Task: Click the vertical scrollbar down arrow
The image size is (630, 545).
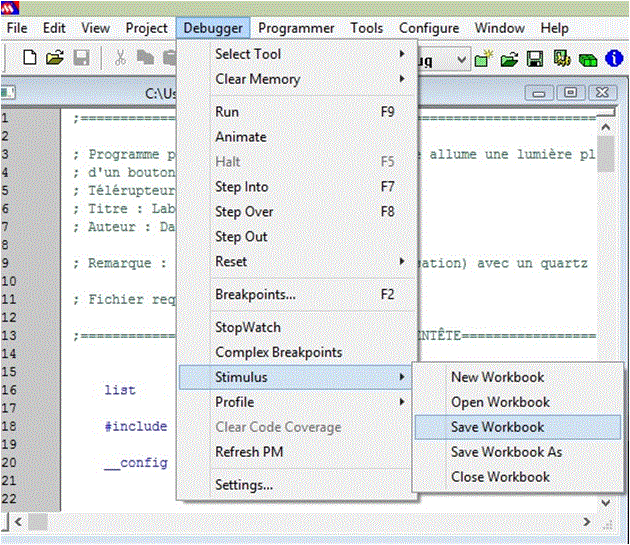Action: pos(605,502)
